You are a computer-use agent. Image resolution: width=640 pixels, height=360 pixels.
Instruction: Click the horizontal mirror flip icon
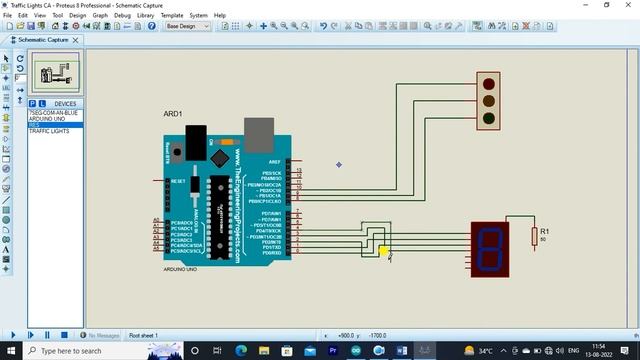click(20, 90)
